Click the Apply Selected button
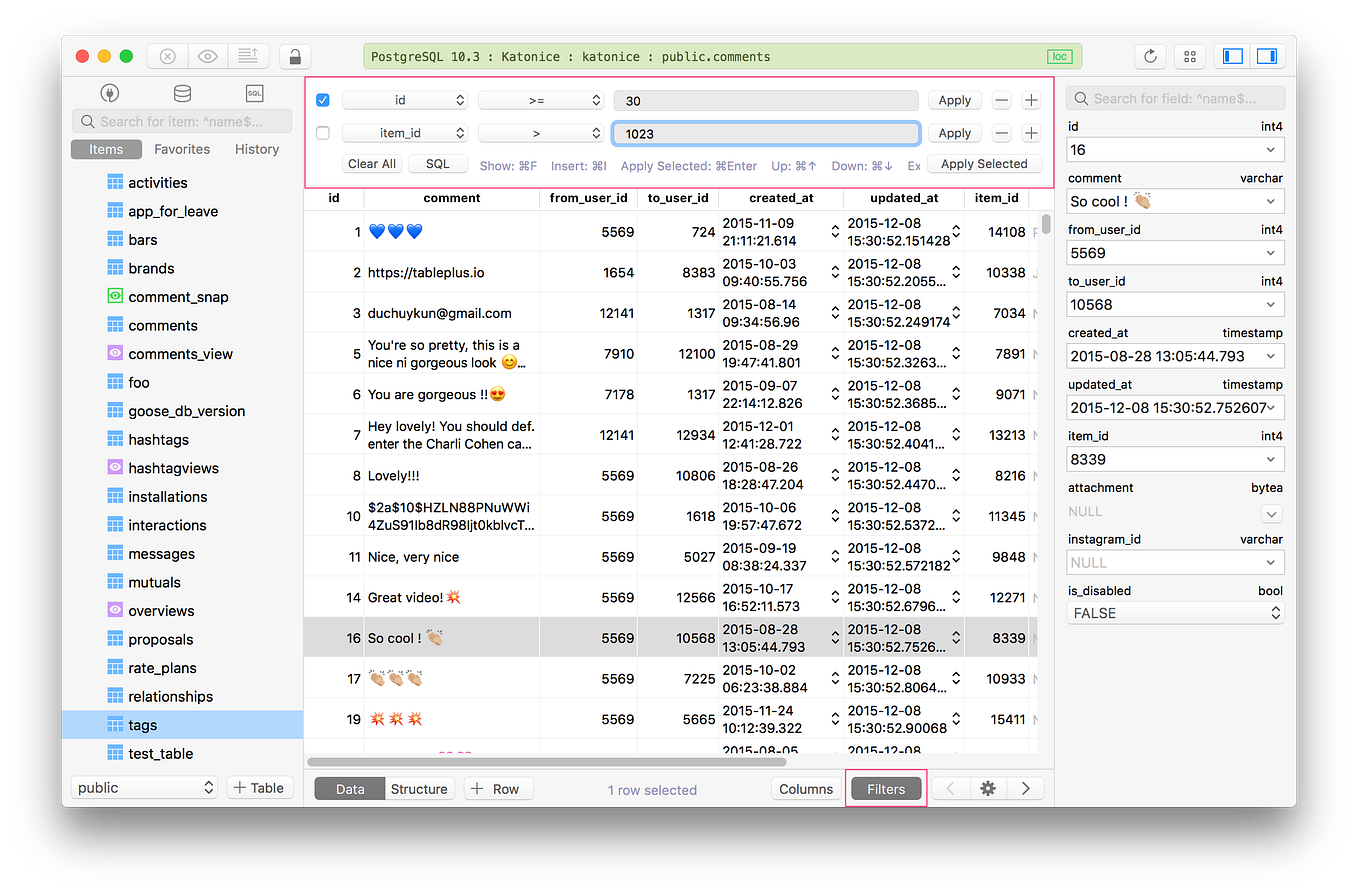 [x=984, y=163]
